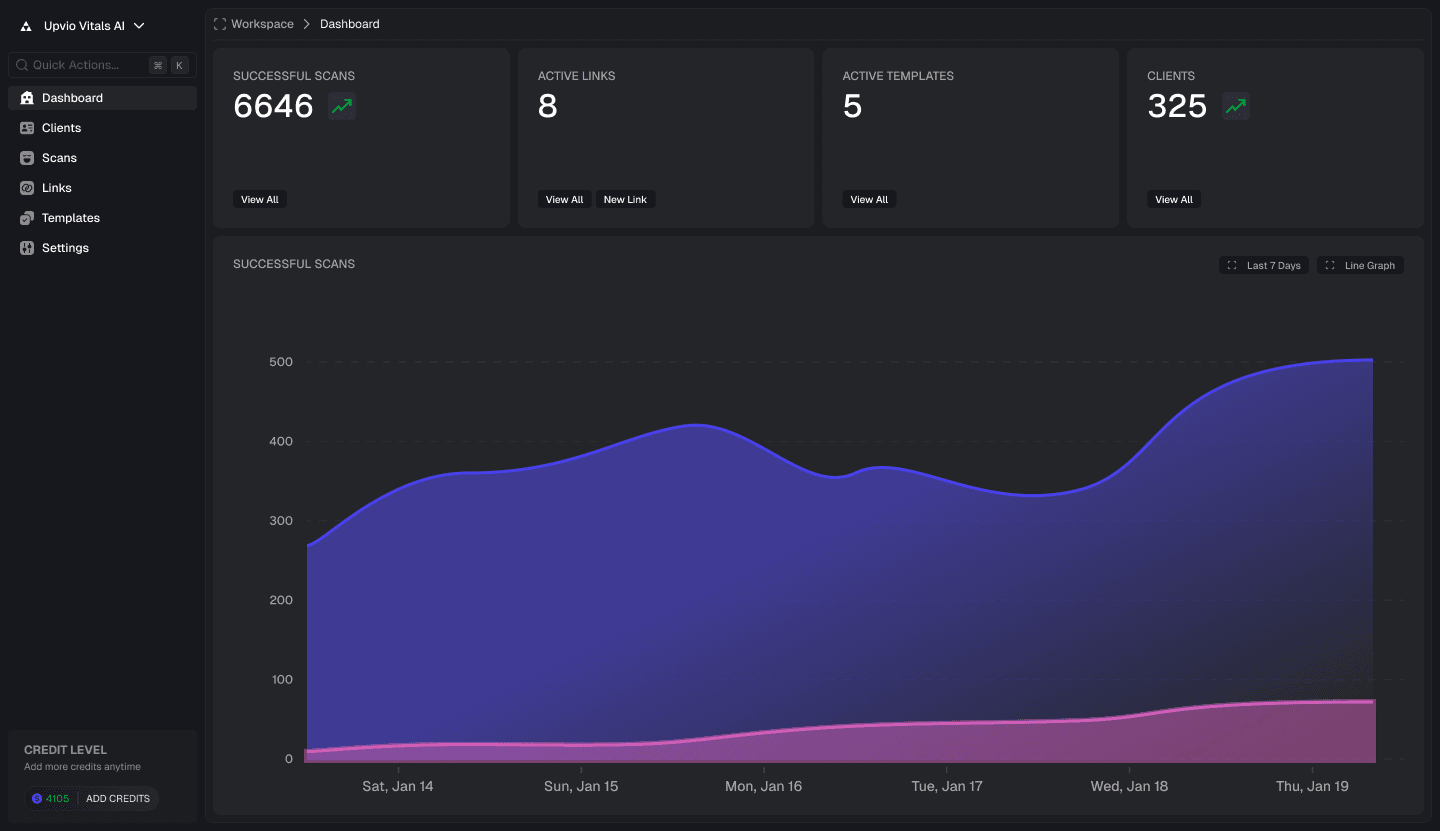Click the 6646 successful scans value
Screen dimensions: 1440x831
click(x=273, y=106)
